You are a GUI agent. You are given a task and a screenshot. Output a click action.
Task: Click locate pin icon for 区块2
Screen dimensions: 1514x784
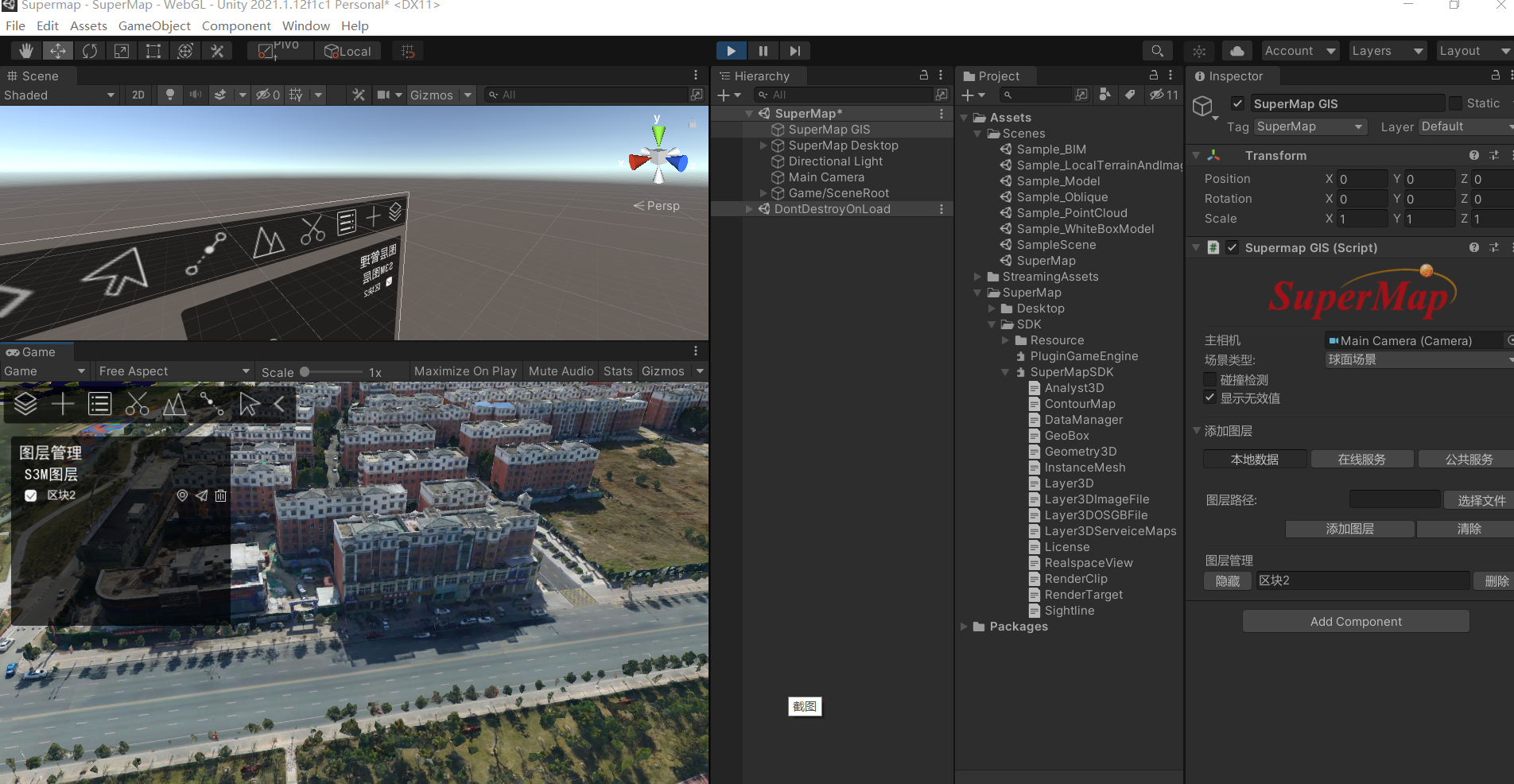click(x=182, y=495)
